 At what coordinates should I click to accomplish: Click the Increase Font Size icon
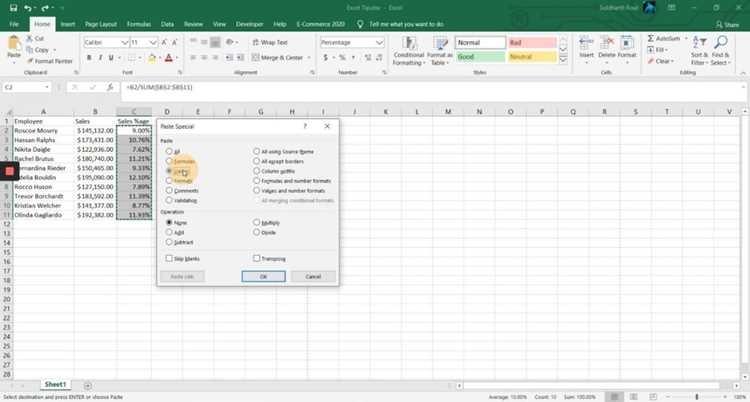(165, 43)
